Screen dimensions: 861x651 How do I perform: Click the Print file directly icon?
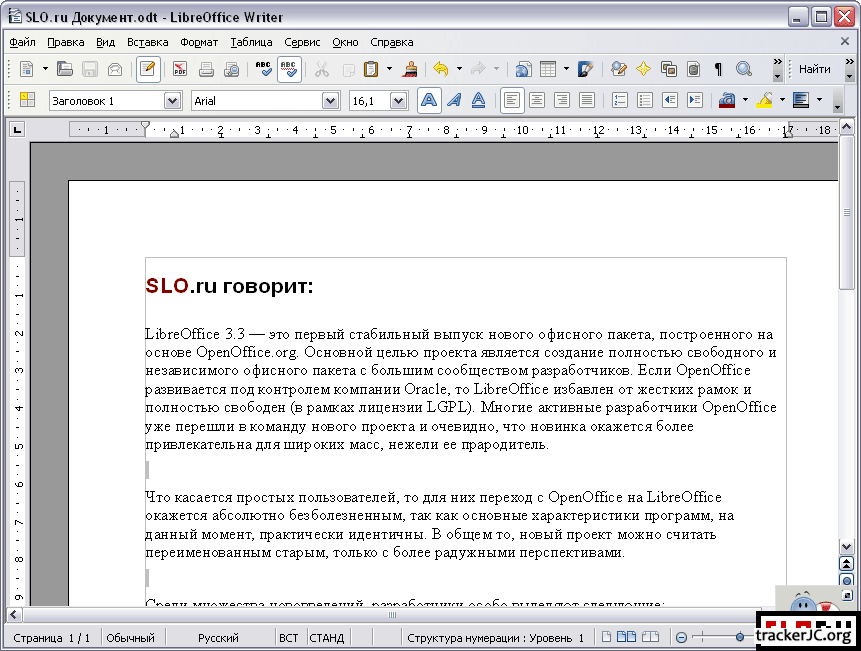[x=207, y=69]
